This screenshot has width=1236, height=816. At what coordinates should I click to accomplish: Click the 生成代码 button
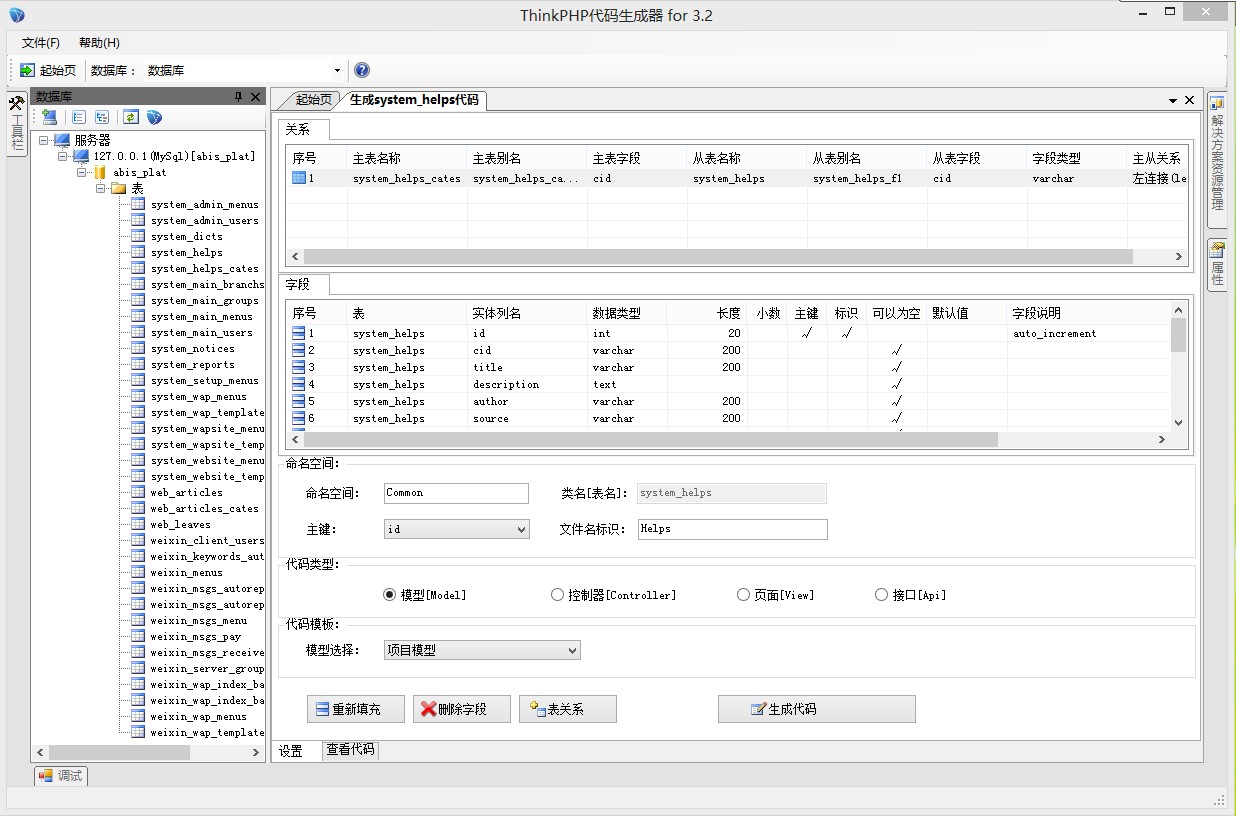tap(816, 709)
